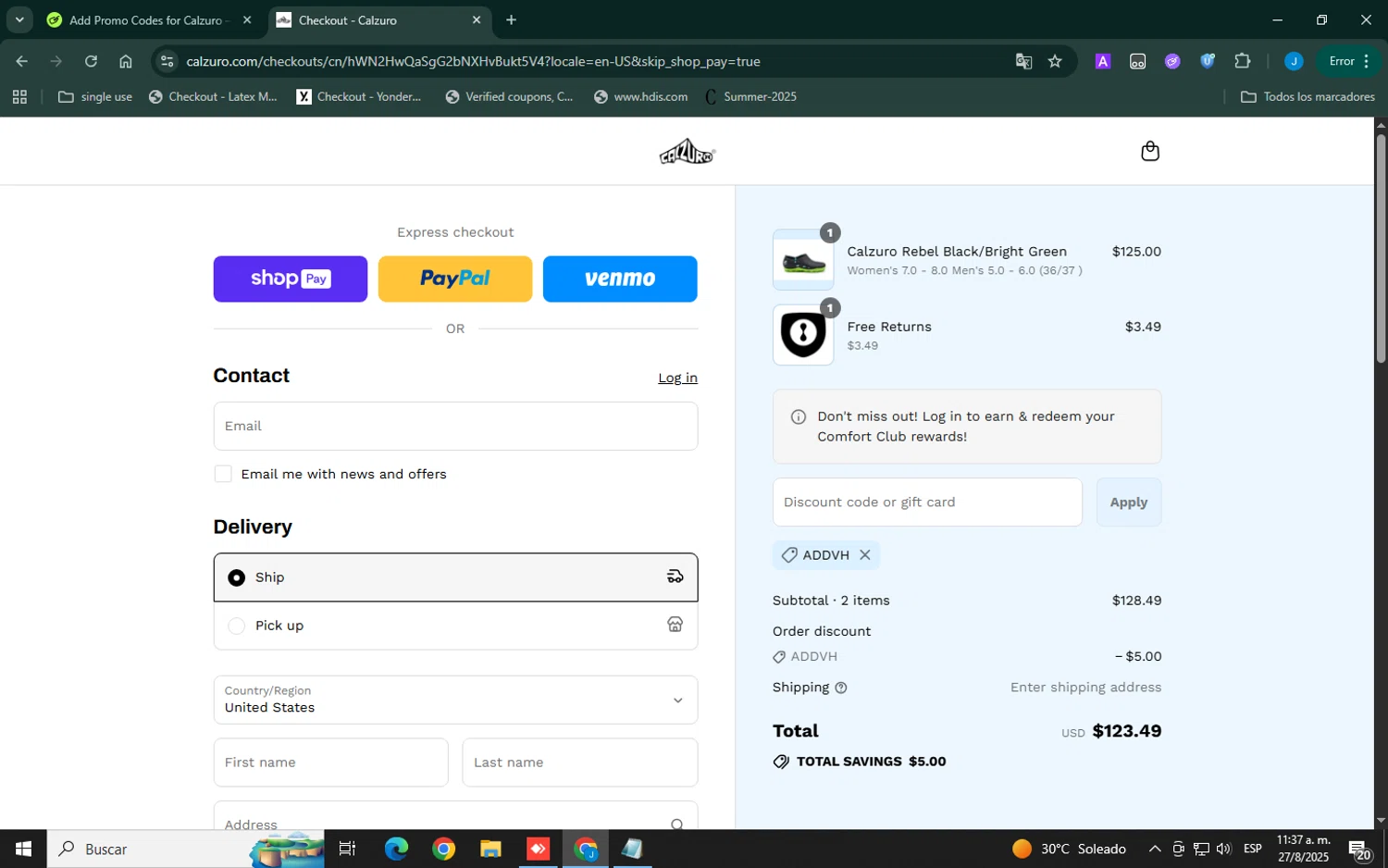Viewport: 1388px width, 868px height.
Task: Close the Add Promo Codes tab
Action: [x=247, y=19]
